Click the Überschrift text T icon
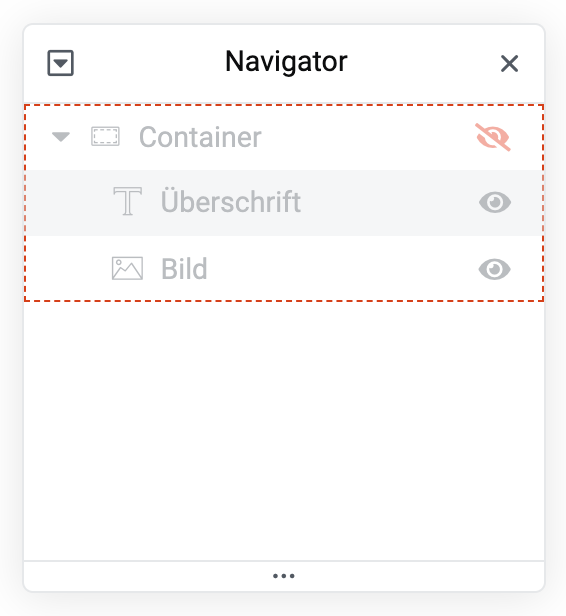566x616 pixels. click(x=127, y=201)
